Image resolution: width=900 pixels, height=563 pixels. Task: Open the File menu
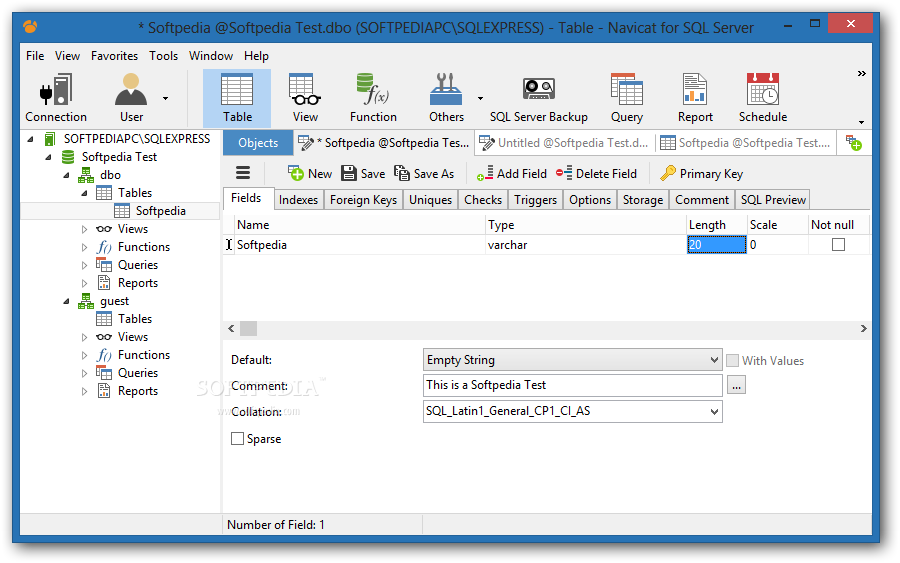point(34,56)
